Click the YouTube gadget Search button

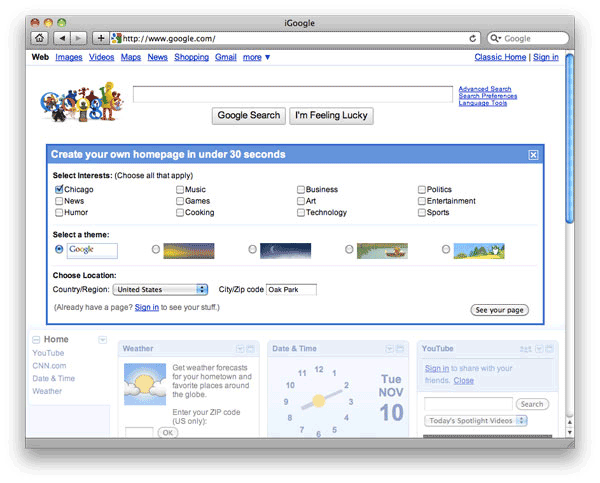(x=532, y=404)
